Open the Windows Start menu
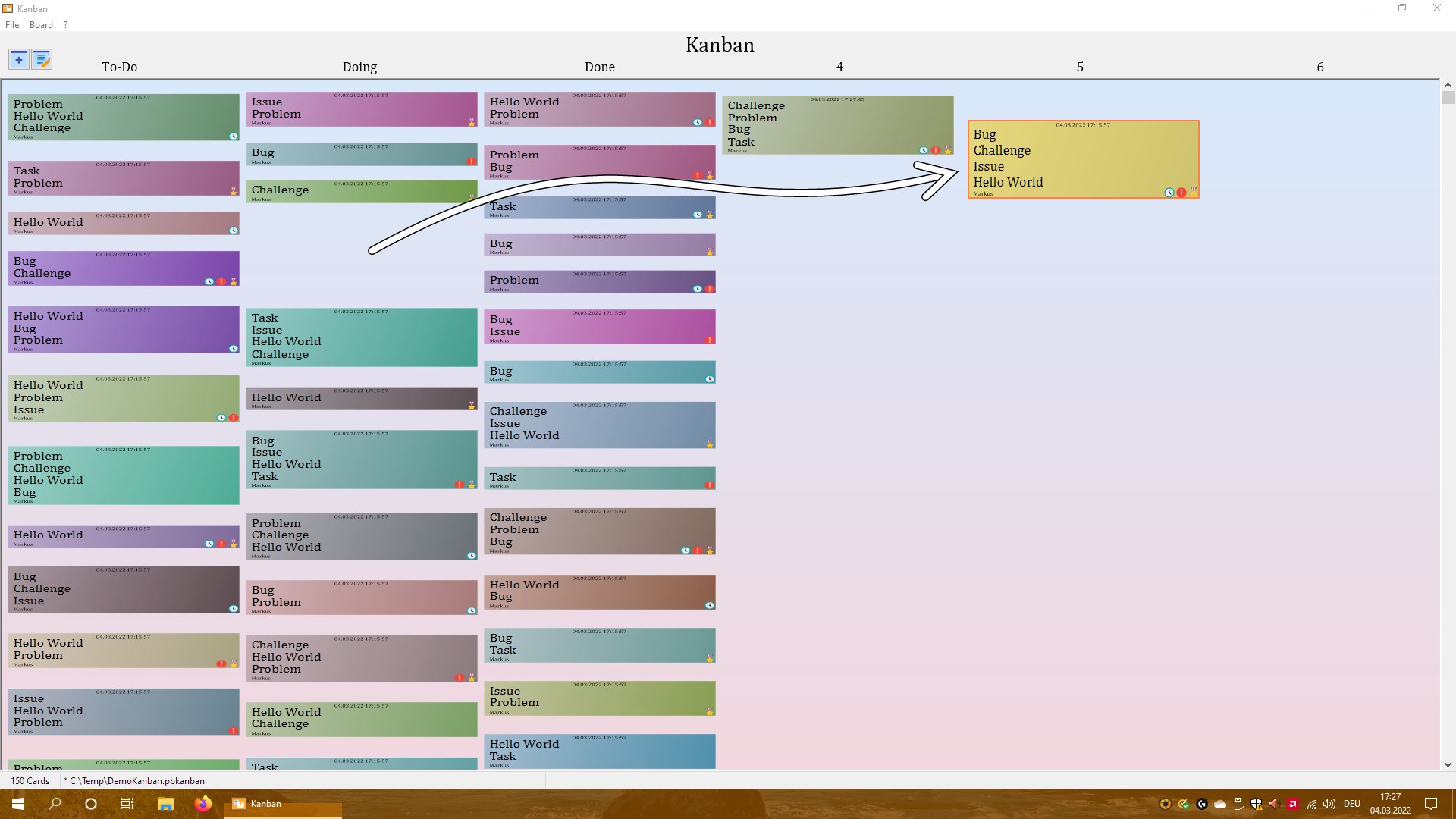1456x819 pixels. [x=18, y=804]
